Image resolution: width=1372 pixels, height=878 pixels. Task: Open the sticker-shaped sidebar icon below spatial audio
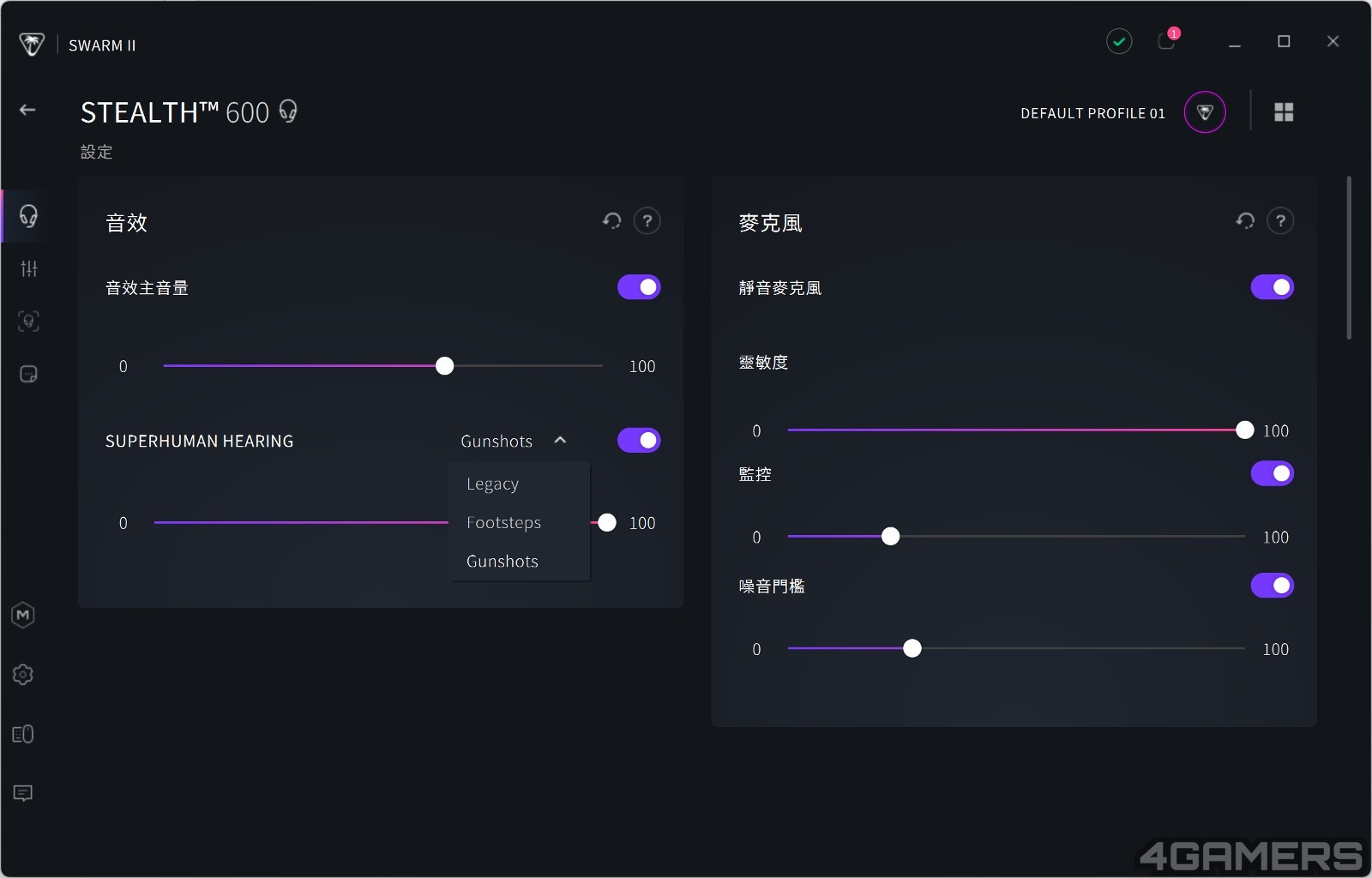pyautogui.click(x=28, y=375)
